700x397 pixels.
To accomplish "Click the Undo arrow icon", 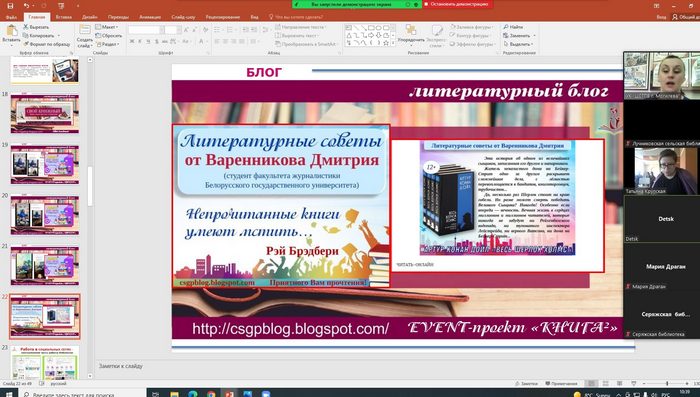I will (x=26, y=6).
